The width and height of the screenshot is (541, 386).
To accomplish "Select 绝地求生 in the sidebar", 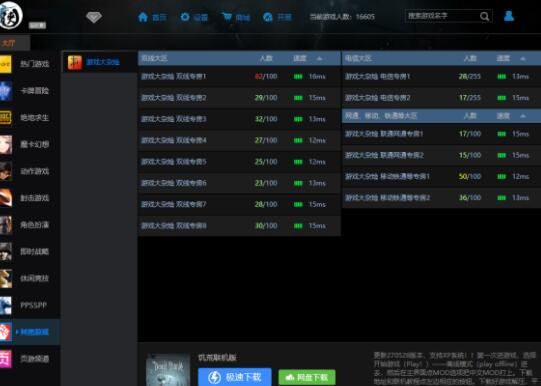I will tap(35, 118).
